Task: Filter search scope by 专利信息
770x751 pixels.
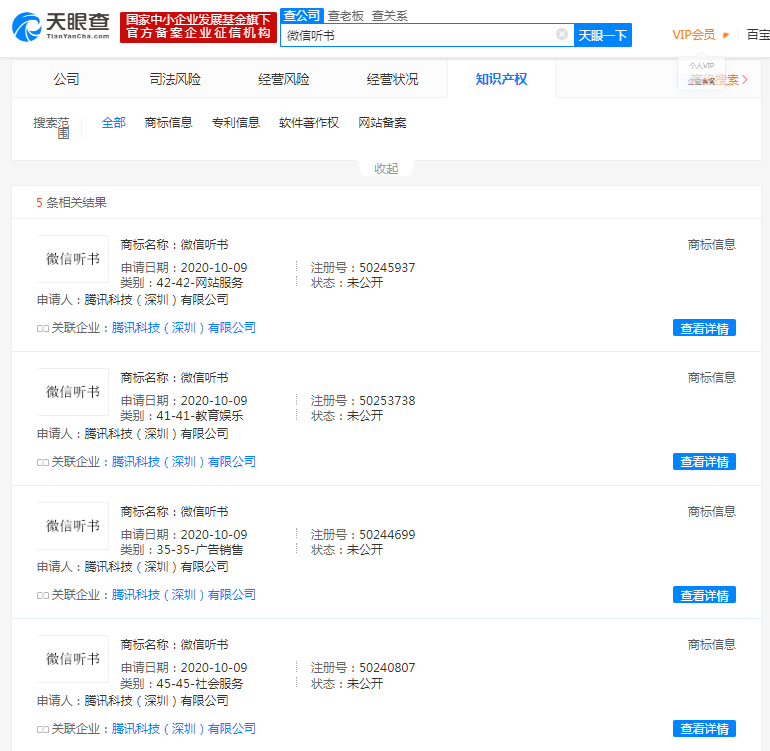Action: point(236,123)
